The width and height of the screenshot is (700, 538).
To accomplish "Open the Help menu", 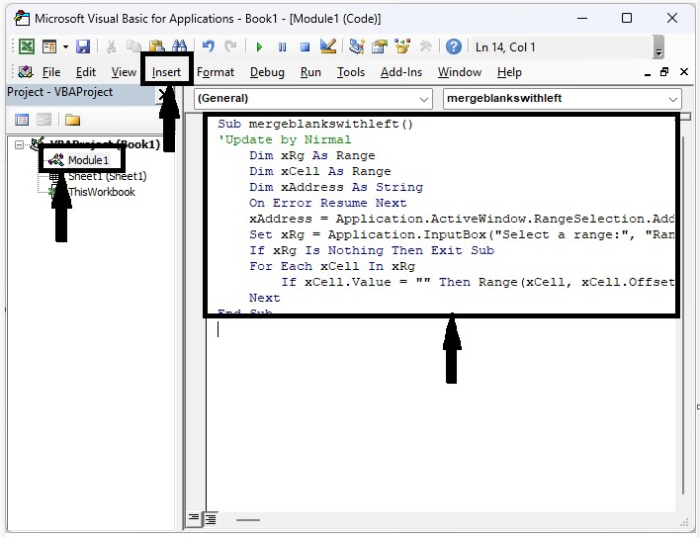I will point(509,72).
